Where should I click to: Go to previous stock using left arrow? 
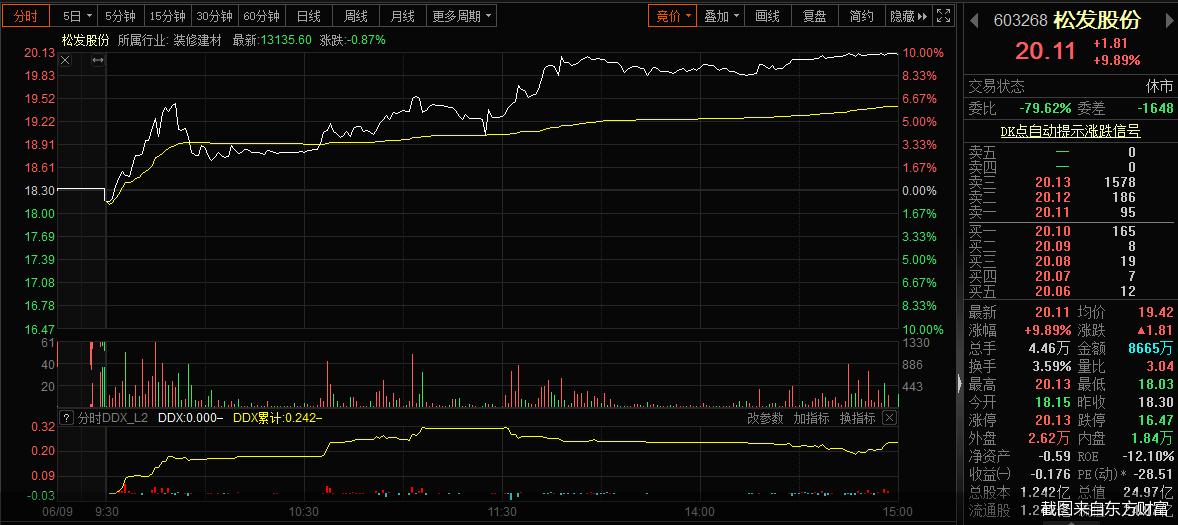click(972, 19)
